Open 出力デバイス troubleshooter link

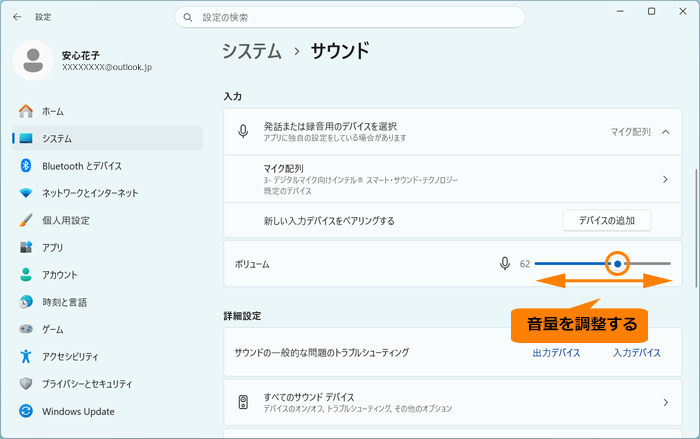556,352
